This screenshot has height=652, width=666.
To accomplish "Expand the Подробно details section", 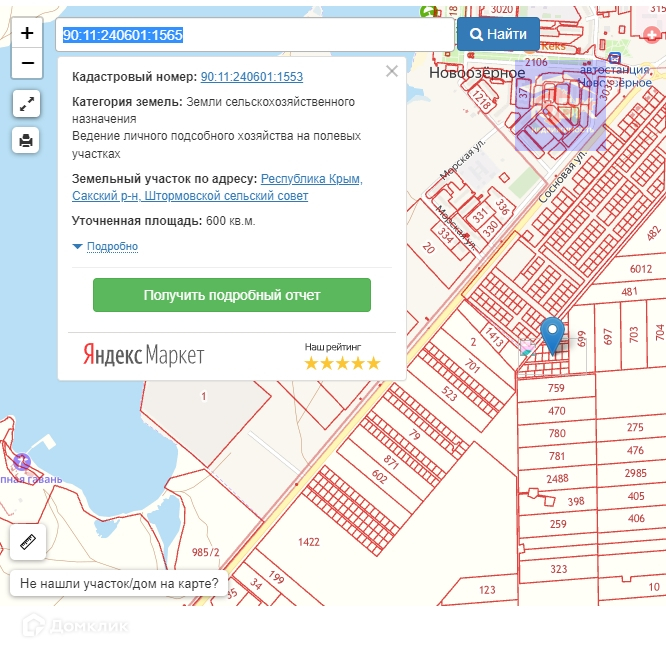I will [x=111, y=247].
